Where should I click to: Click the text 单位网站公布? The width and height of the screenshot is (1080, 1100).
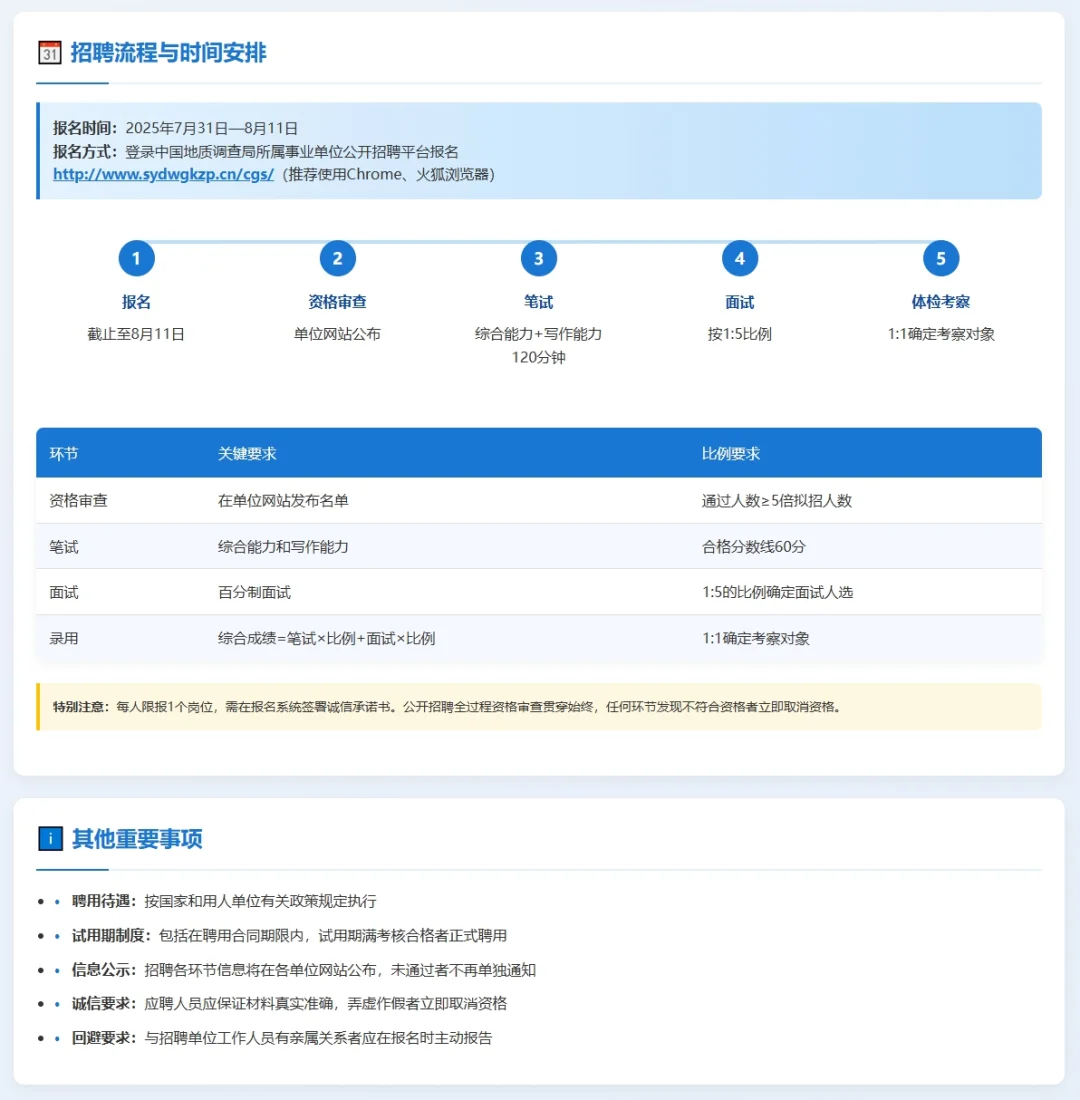[x=338, y=334]
